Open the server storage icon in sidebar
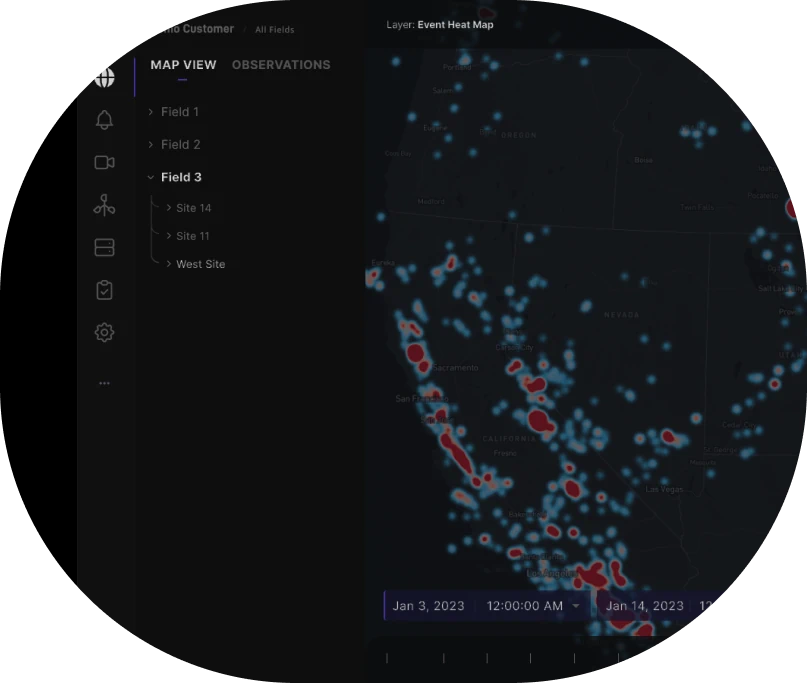The width and height of the screenshot is (807, 683). click(x=104, y=248)
